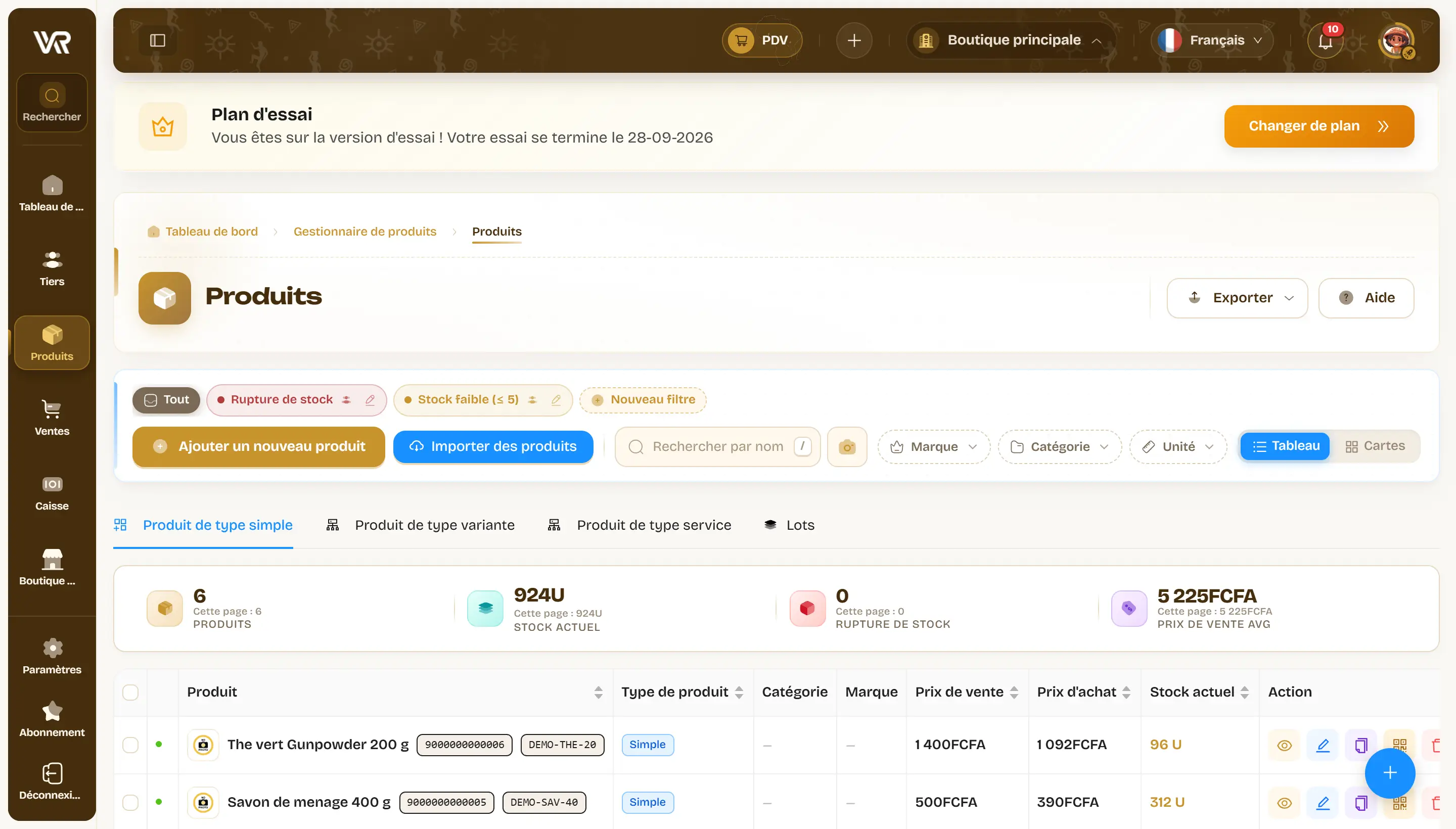Open Paramètres in the sidebar
The width and height of the screenshot is (1456, 829).
(x=52, y=657)
